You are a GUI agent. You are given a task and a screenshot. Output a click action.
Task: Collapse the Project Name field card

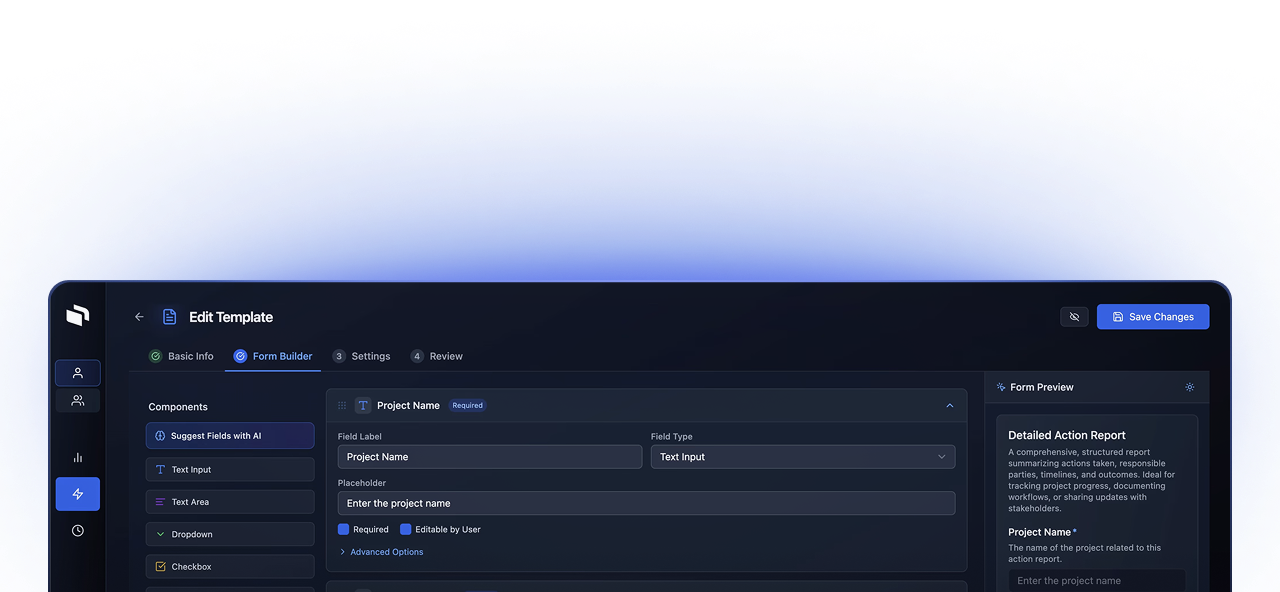[x=949, y=406]
